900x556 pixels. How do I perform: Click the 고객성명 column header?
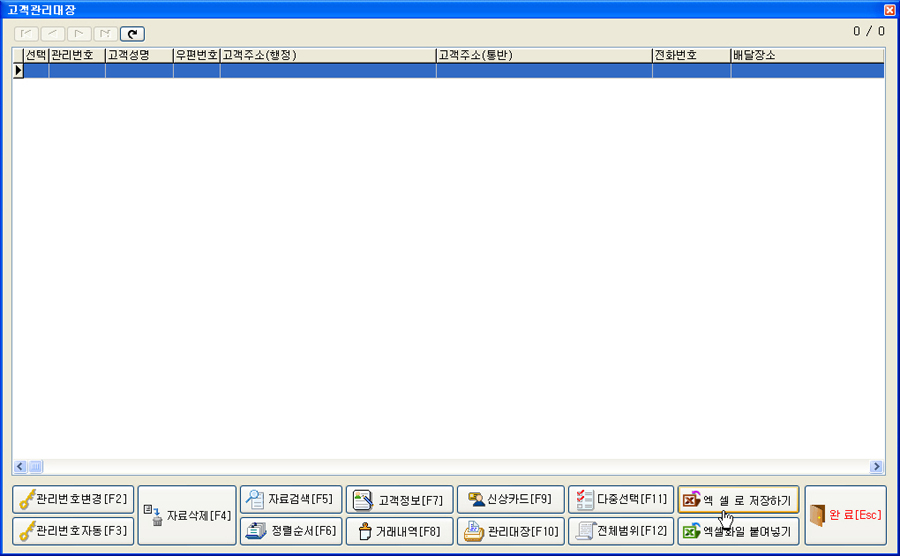pyautogui.click(x=139, y=55)
